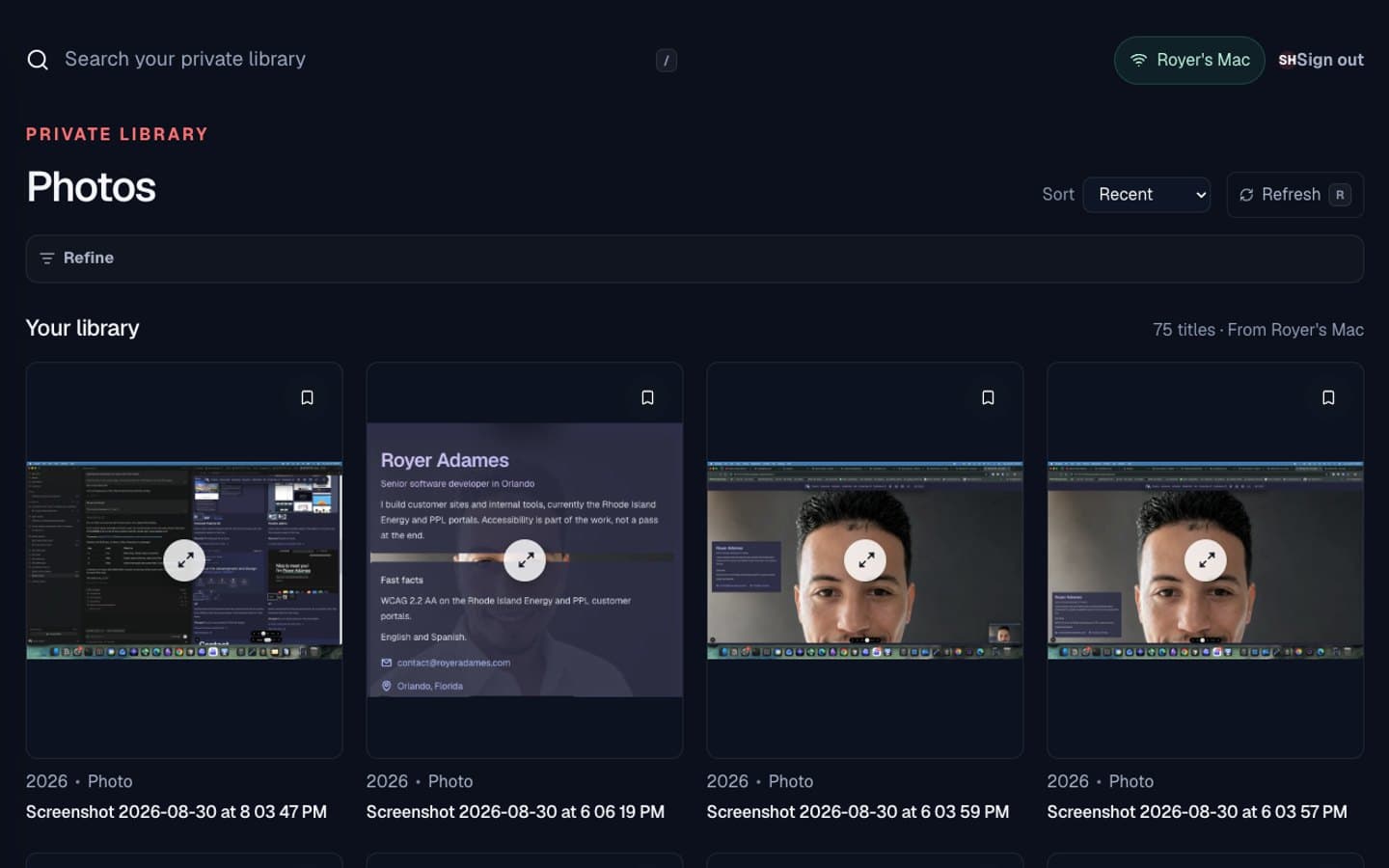The height and width of the screenshot is (868, 1389).
Task: Open title Screenshot 2026-08-30 at 6 03 59 PM
Action: coord(858,812)
